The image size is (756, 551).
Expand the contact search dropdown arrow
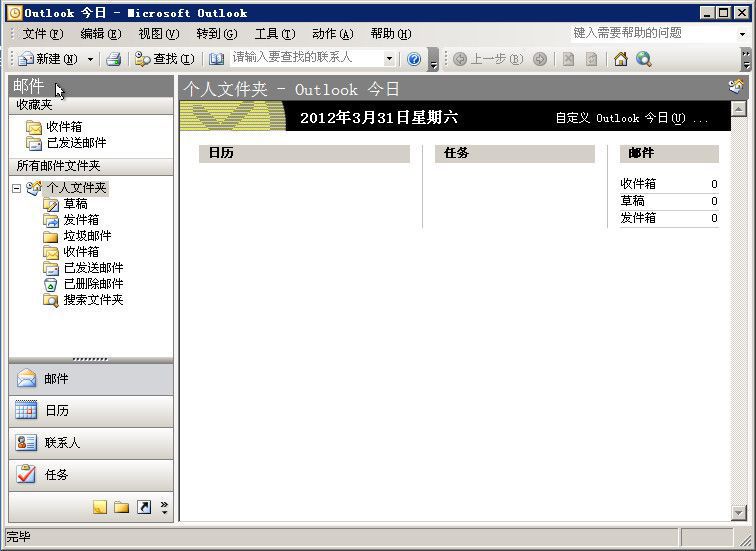tap(389, 59)
